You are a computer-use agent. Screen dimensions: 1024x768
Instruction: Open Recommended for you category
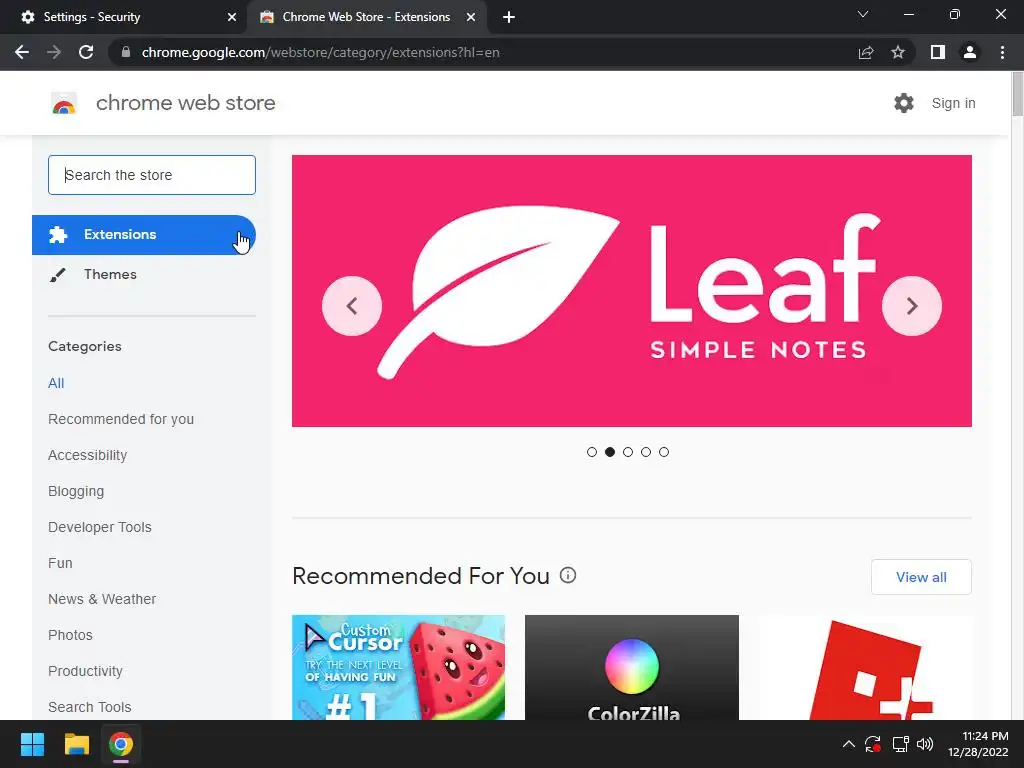click(121, 419)
